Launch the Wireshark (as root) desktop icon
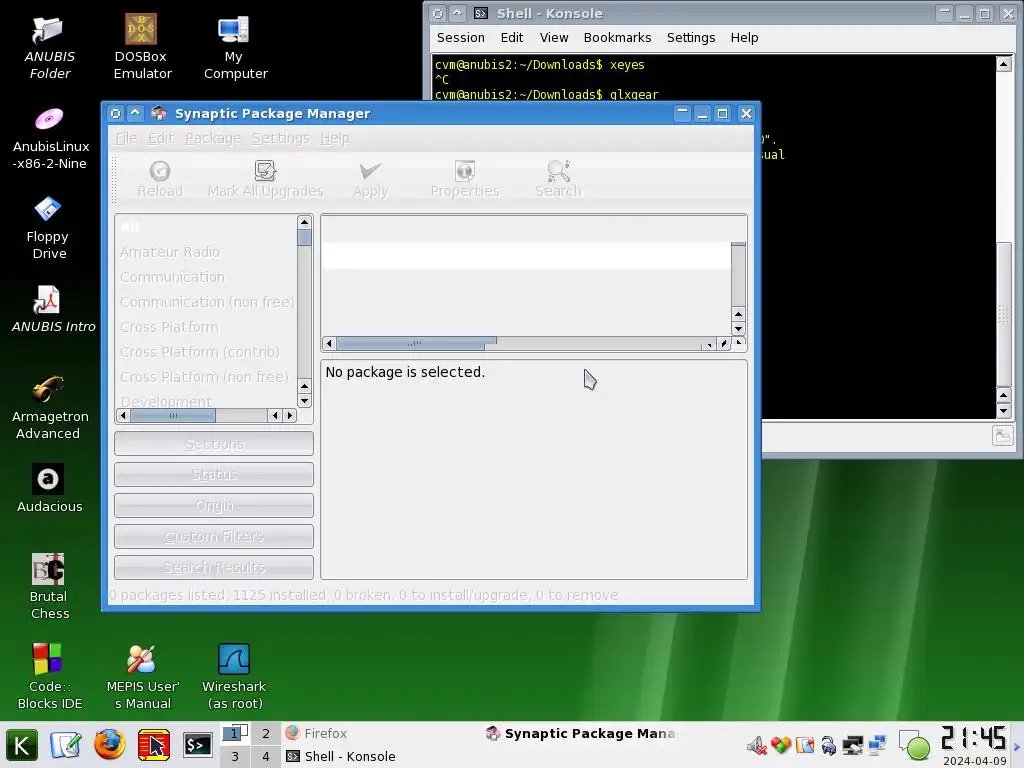Viewport: 1024px width, 768px height. coord(234,659)
